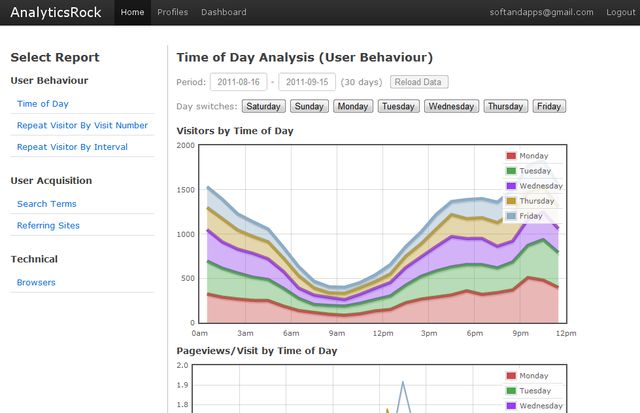640x413 pixels.
Task: Click the '1500' y-axis label of Visitors chart
Action: (186, 190)
